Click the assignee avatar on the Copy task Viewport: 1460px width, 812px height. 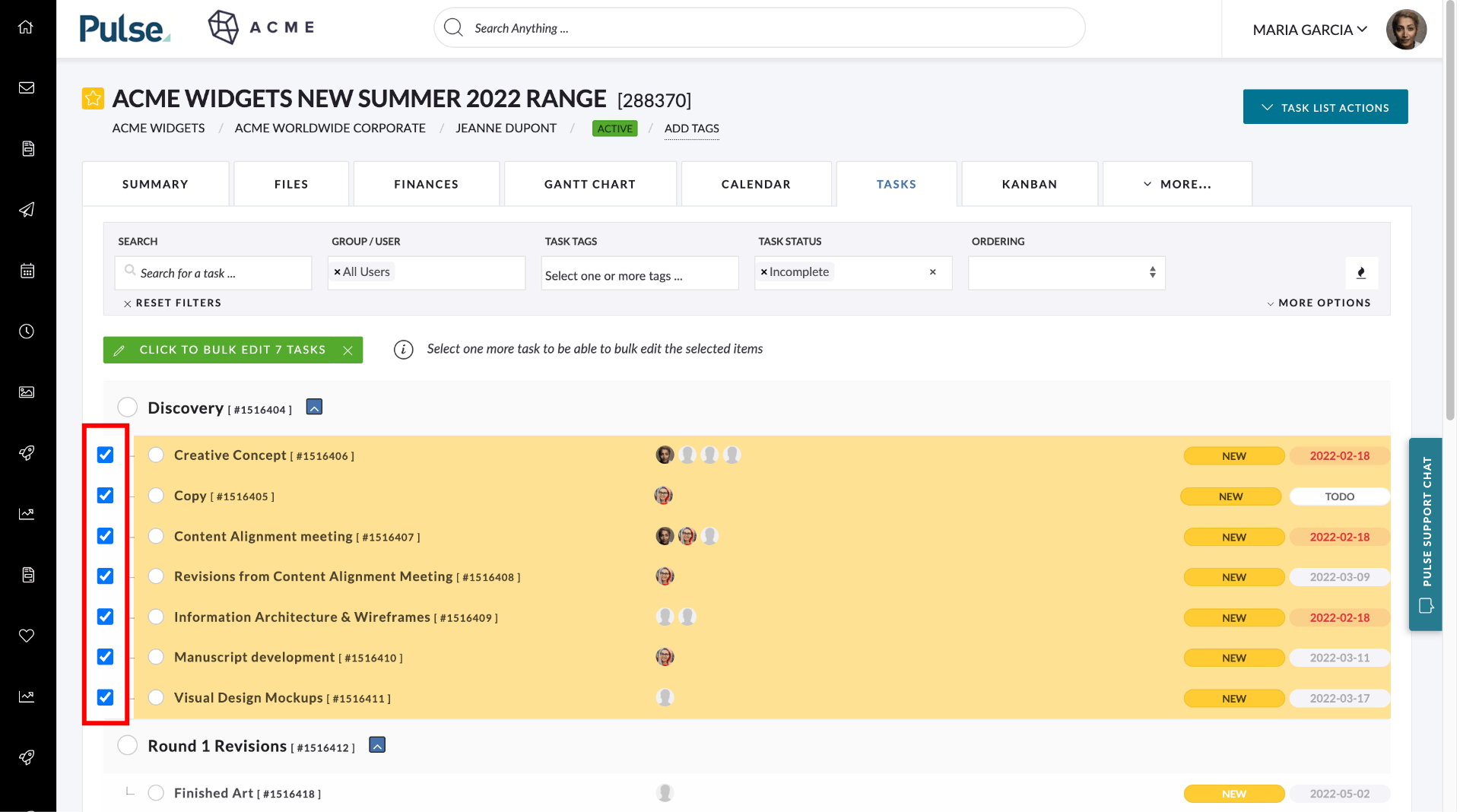pyautogui.click(x=663, y=496)
